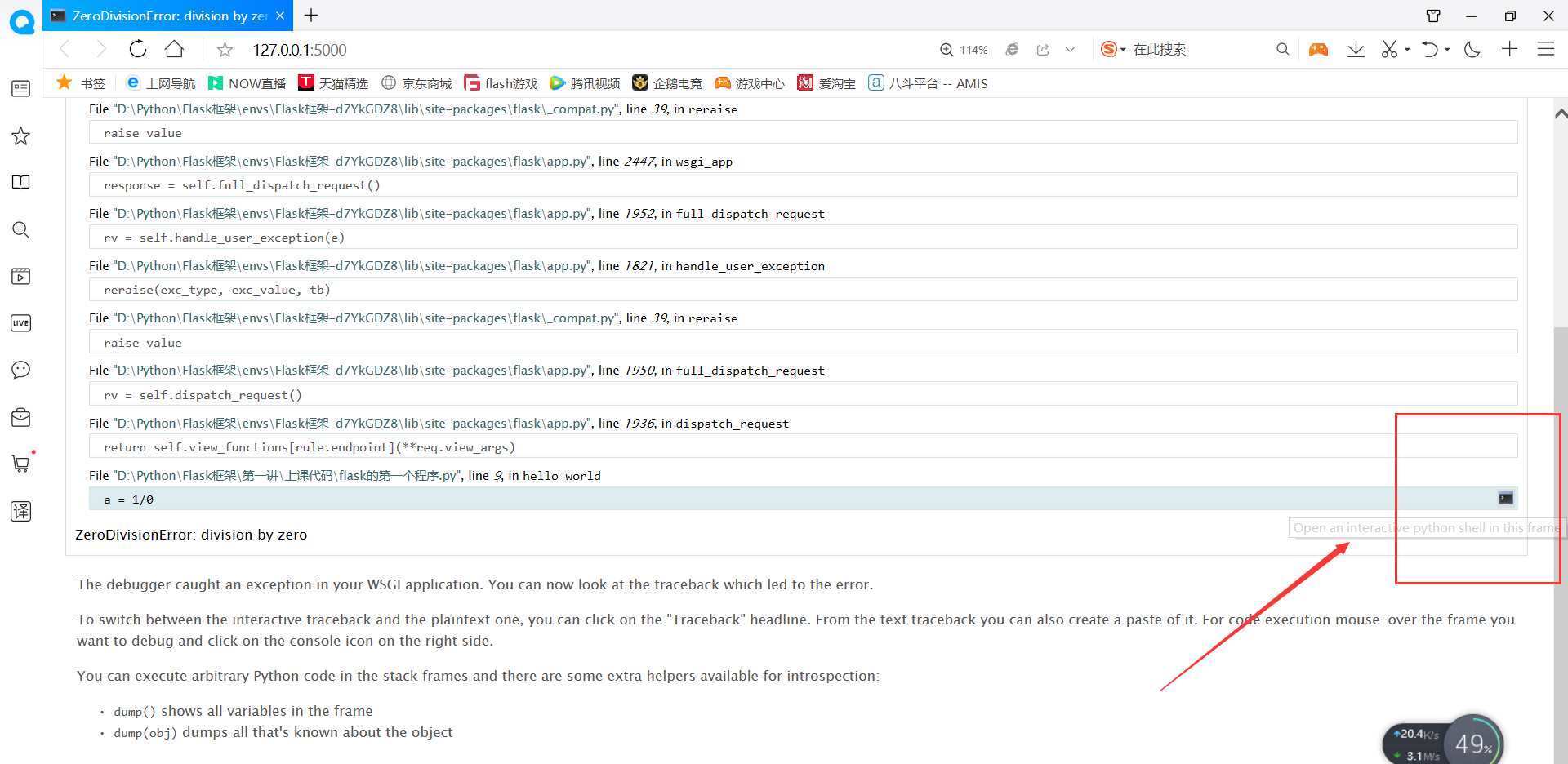Image resolution: width=1568 pixels, height=764 pixels.
Task: Open the 京东商城 bookmark
Action: pos(416,82)
